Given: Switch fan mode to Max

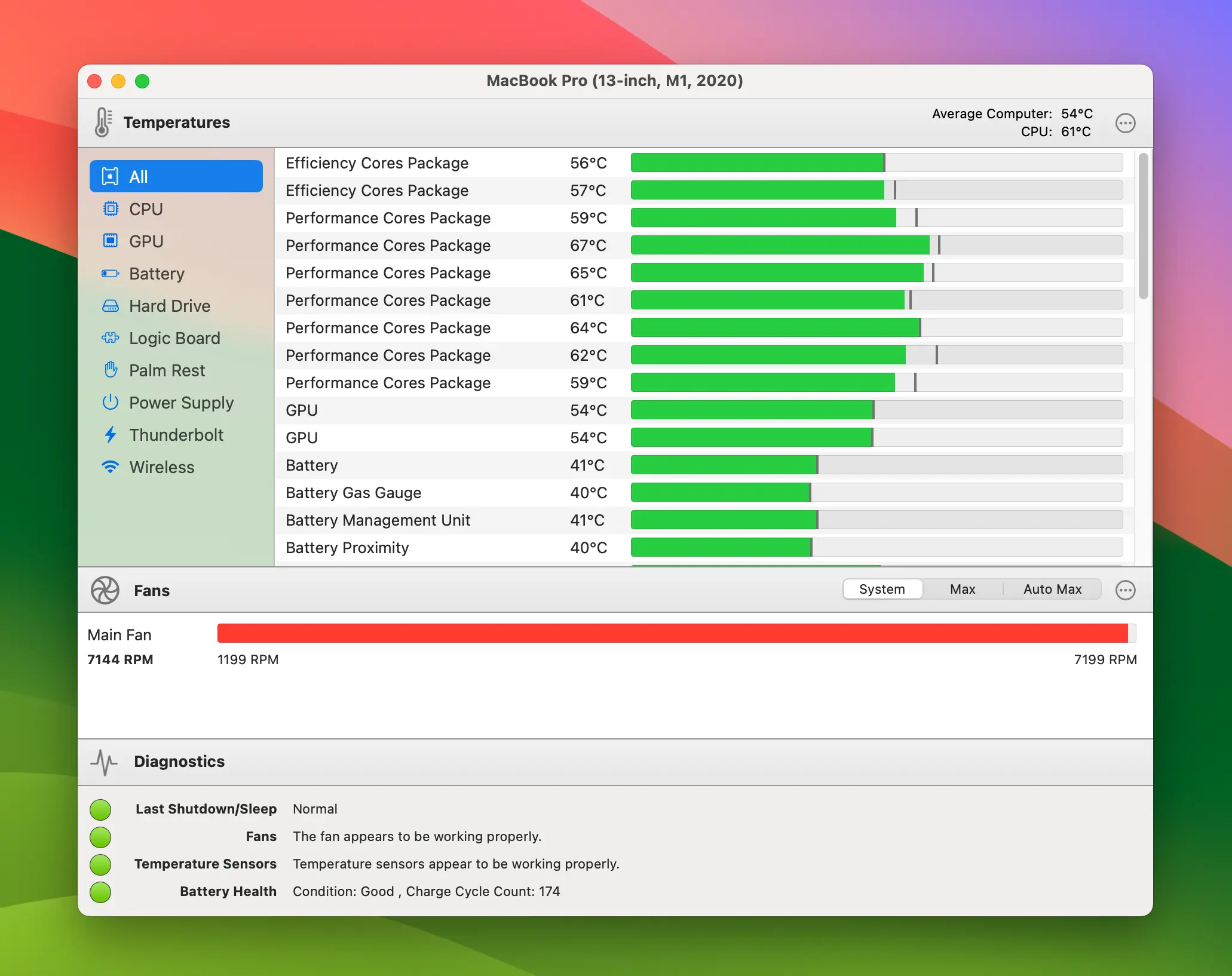Looking at the screenshot, I should tap(963, 590).
